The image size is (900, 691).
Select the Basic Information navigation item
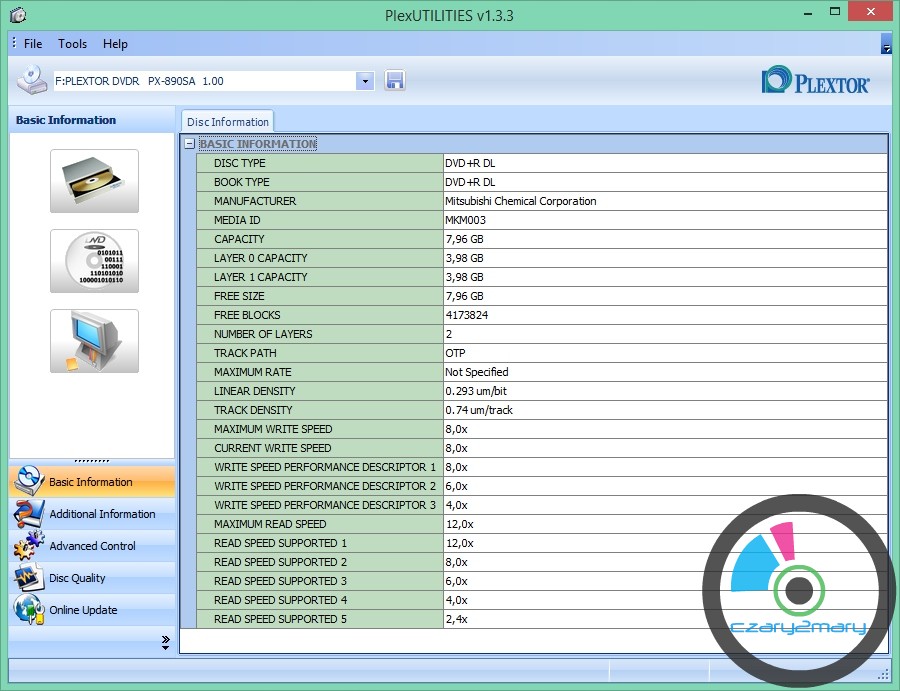pos(90,482)
